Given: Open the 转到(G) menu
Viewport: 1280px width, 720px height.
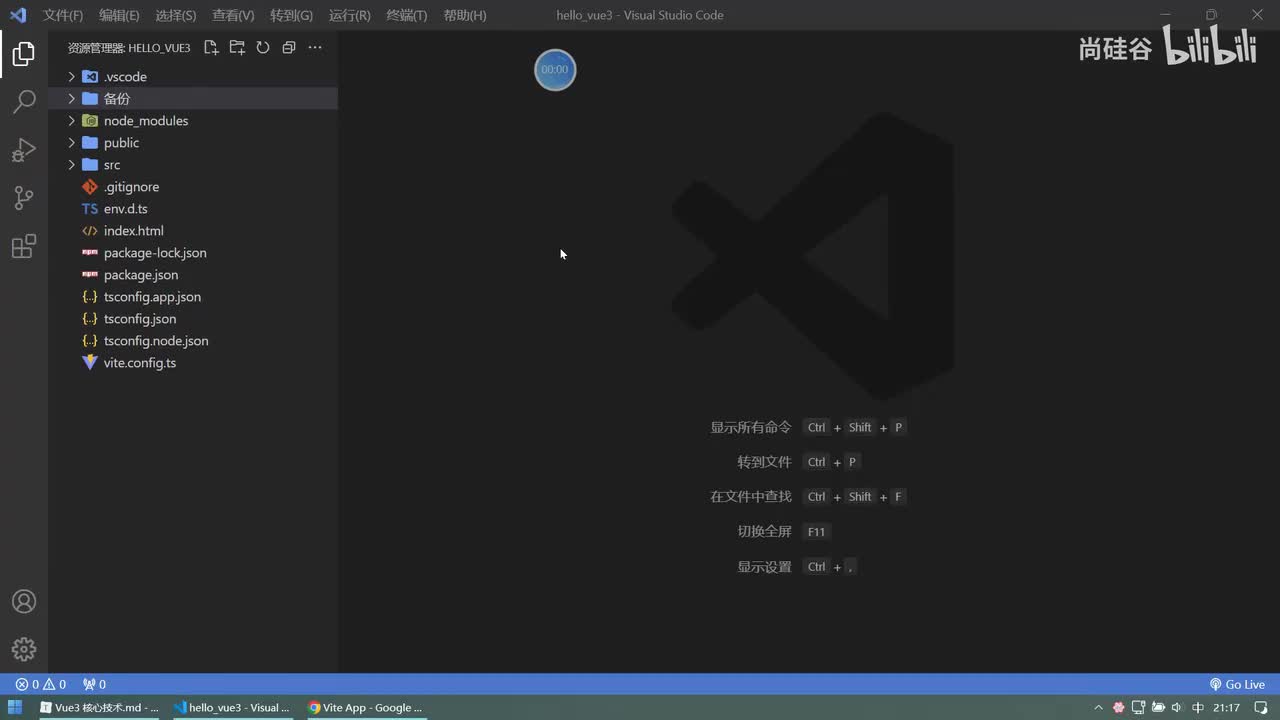Looking at the screenshot, I should [x=291, y=15].
